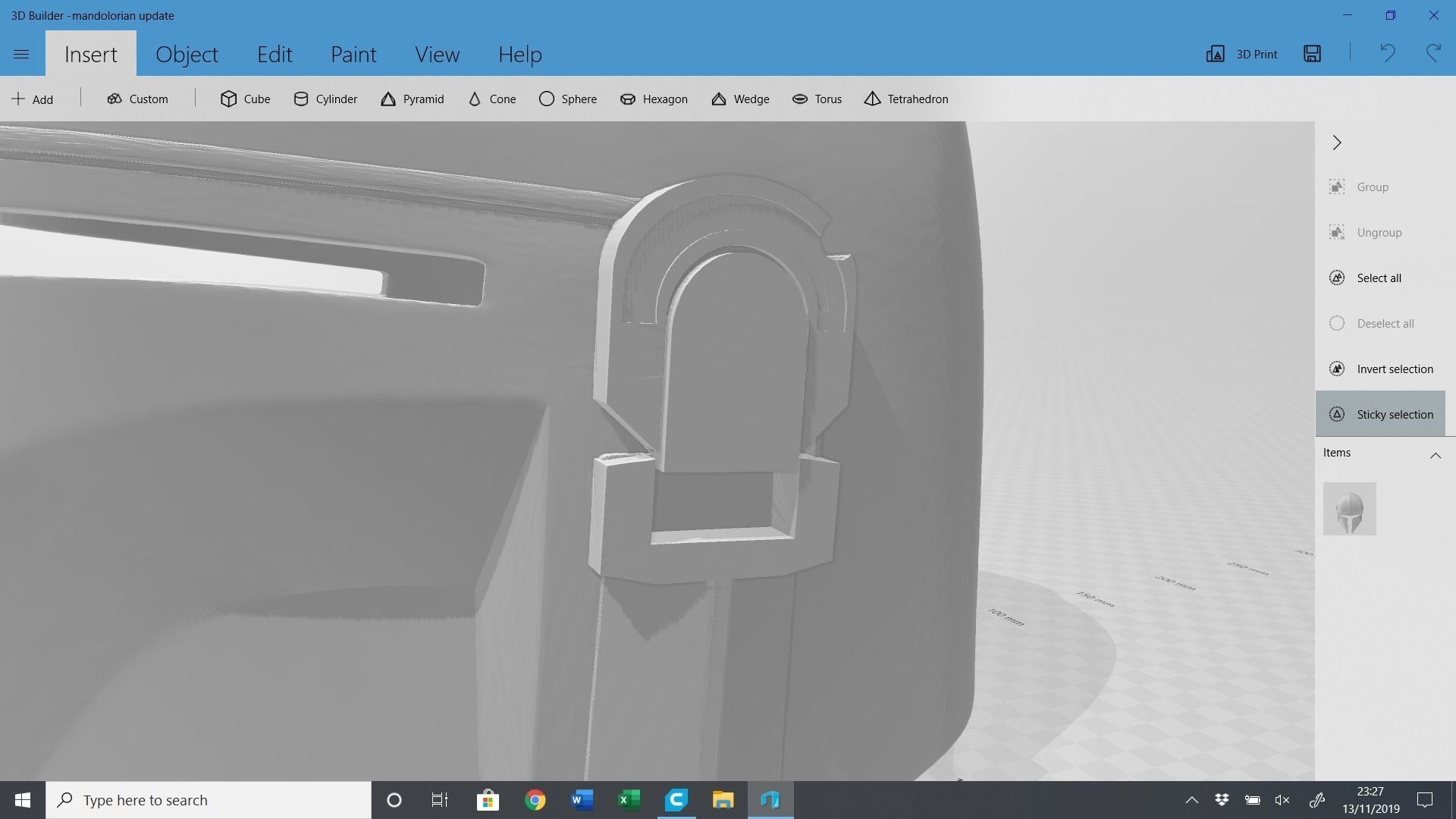Switch to the Insert tab
This screenshot has height=819, width=1456.
[x=91, y=54]
